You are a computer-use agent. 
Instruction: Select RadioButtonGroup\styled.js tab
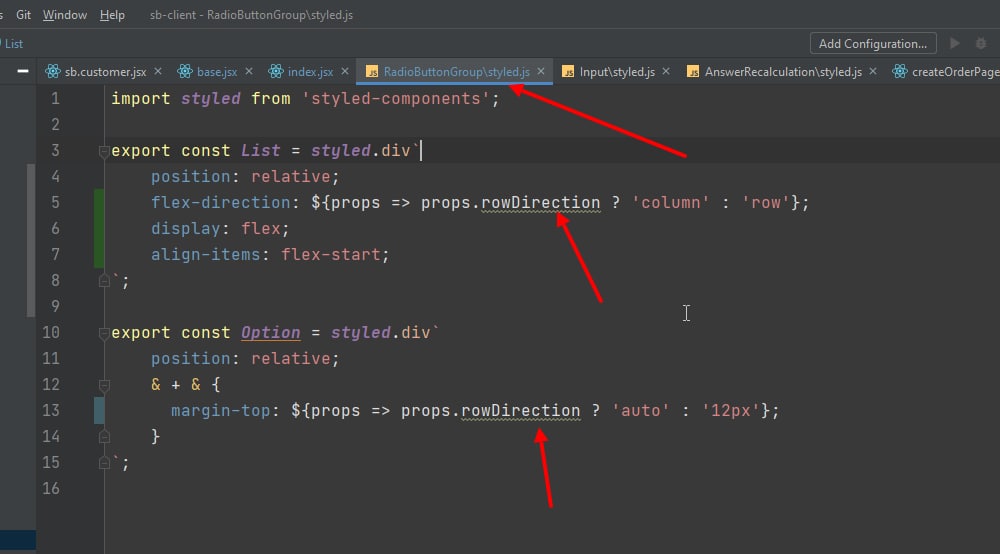(x=457, y=72)
